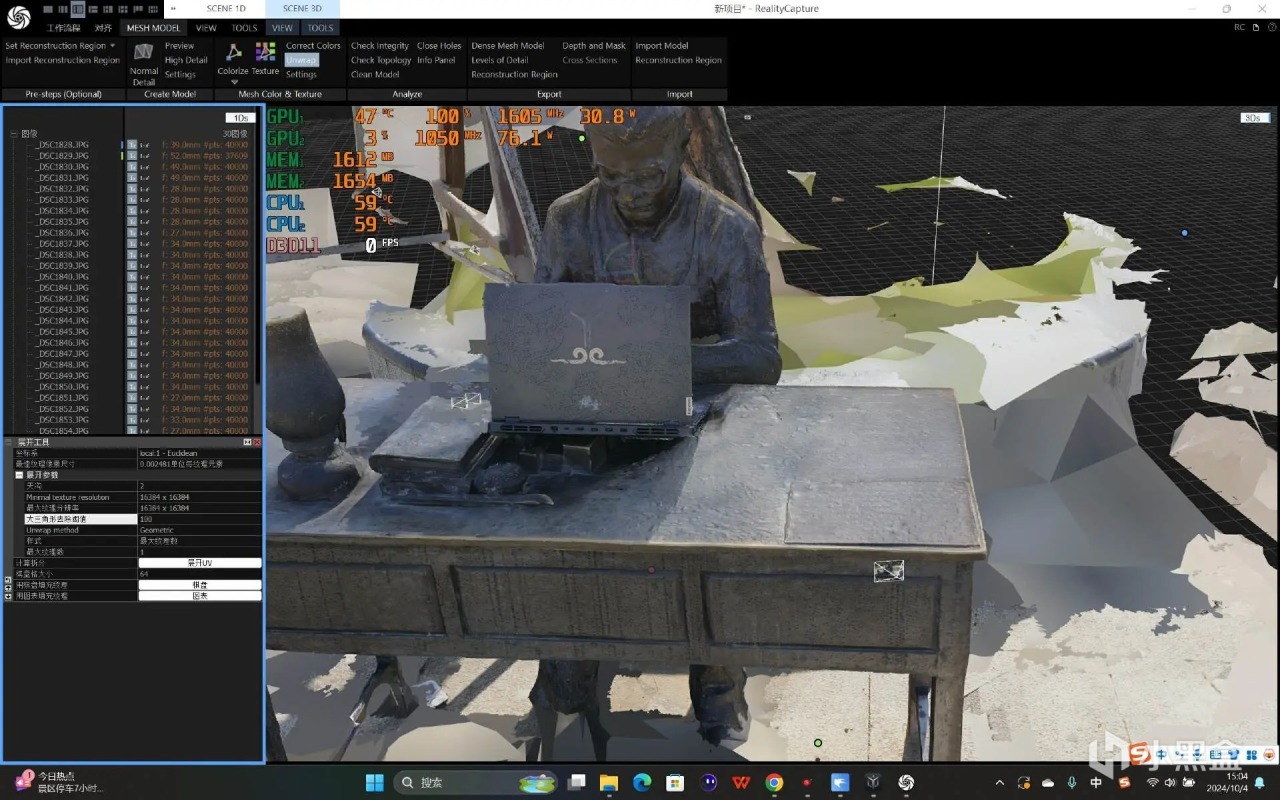Select _DSC1829.JPG in the image list
Viewport: 1280px width, 800px height.
click(63, 156)
